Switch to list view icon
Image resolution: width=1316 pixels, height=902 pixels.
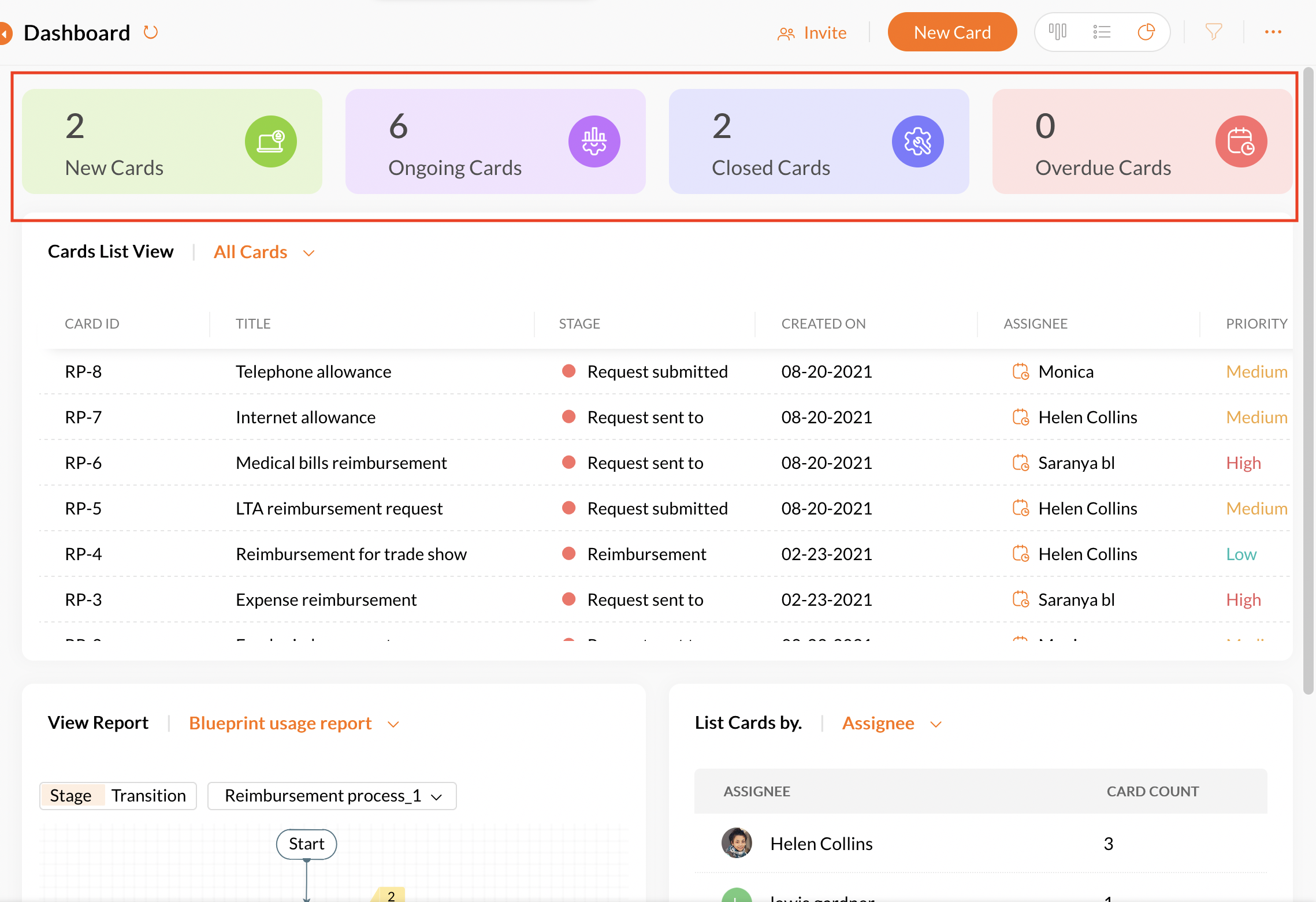pyautogui.click(x=1102, y=32)
